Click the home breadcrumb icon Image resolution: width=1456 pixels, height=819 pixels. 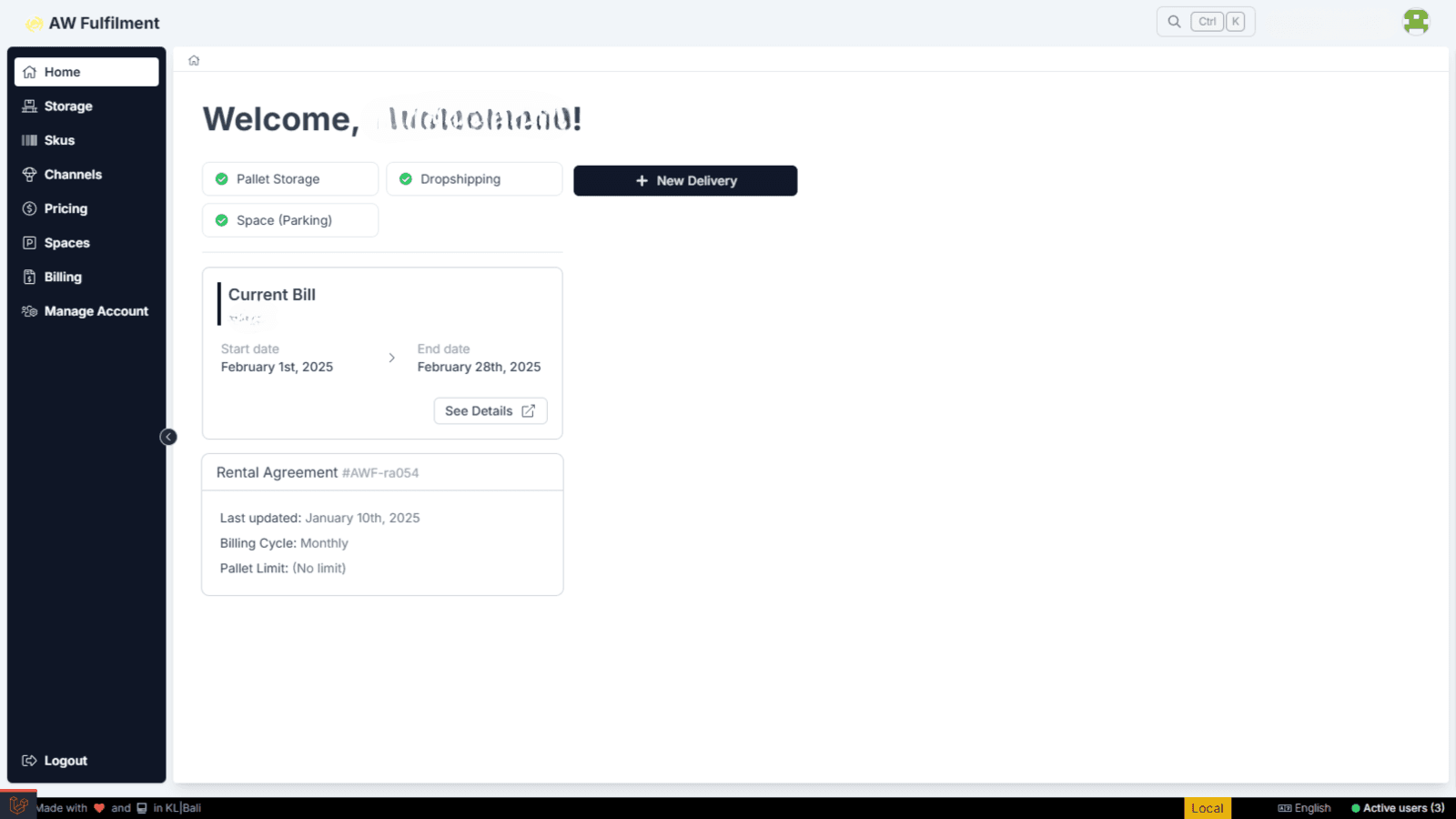(x=194, y=60)
